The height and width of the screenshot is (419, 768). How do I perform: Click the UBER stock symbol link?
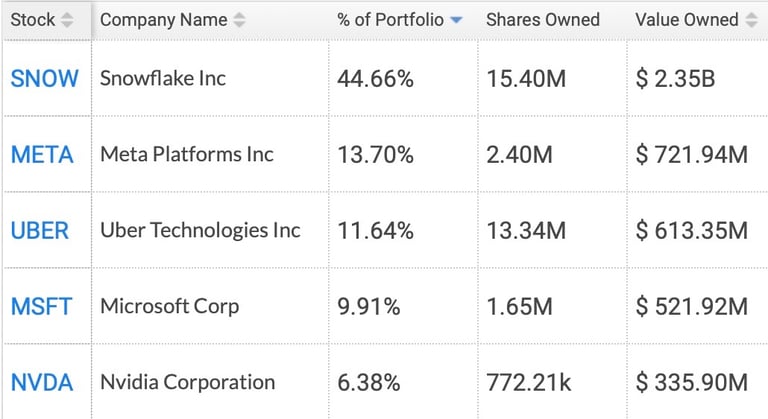[40, 231]
